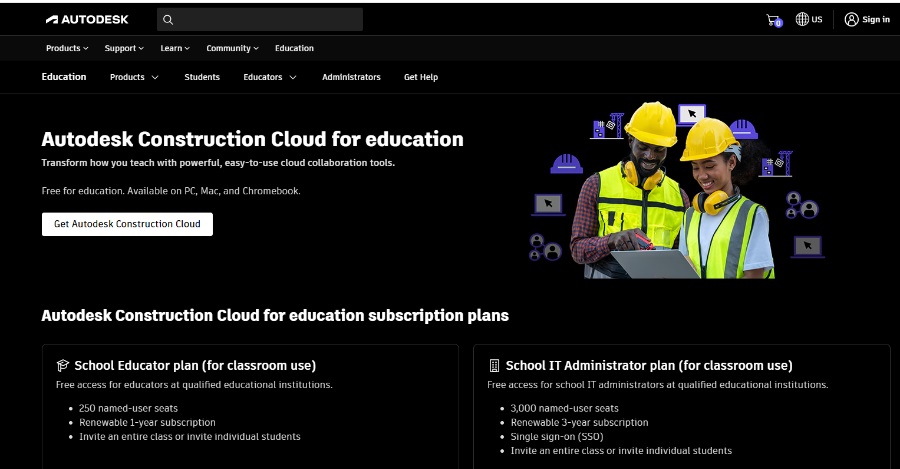Open Education in top navigation
This screenshot has height=469, width=900.
pos(294,48)
